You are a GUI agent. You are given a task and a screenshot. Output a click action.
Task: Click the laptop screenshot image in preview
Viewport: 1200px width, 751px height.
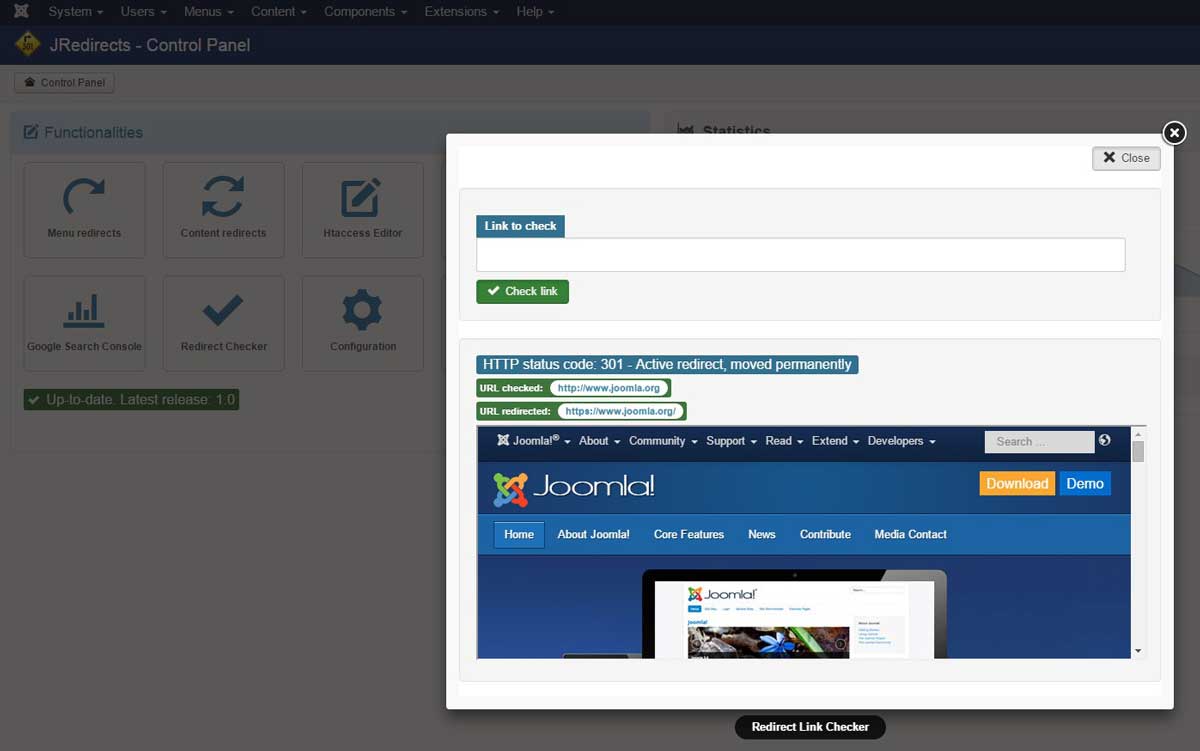(x=794, y=614)
